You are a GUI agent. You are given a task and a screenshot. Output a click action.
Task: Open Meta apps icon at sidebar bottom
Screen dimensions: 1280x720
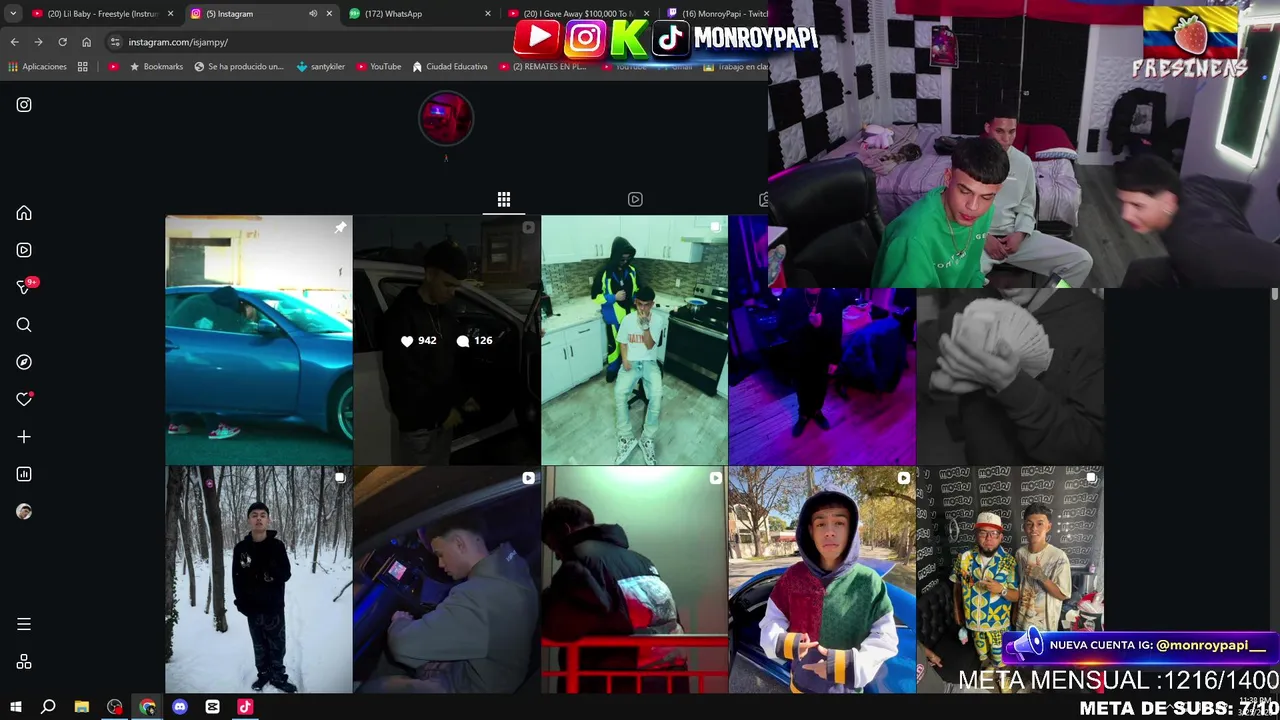pos(24,662)
